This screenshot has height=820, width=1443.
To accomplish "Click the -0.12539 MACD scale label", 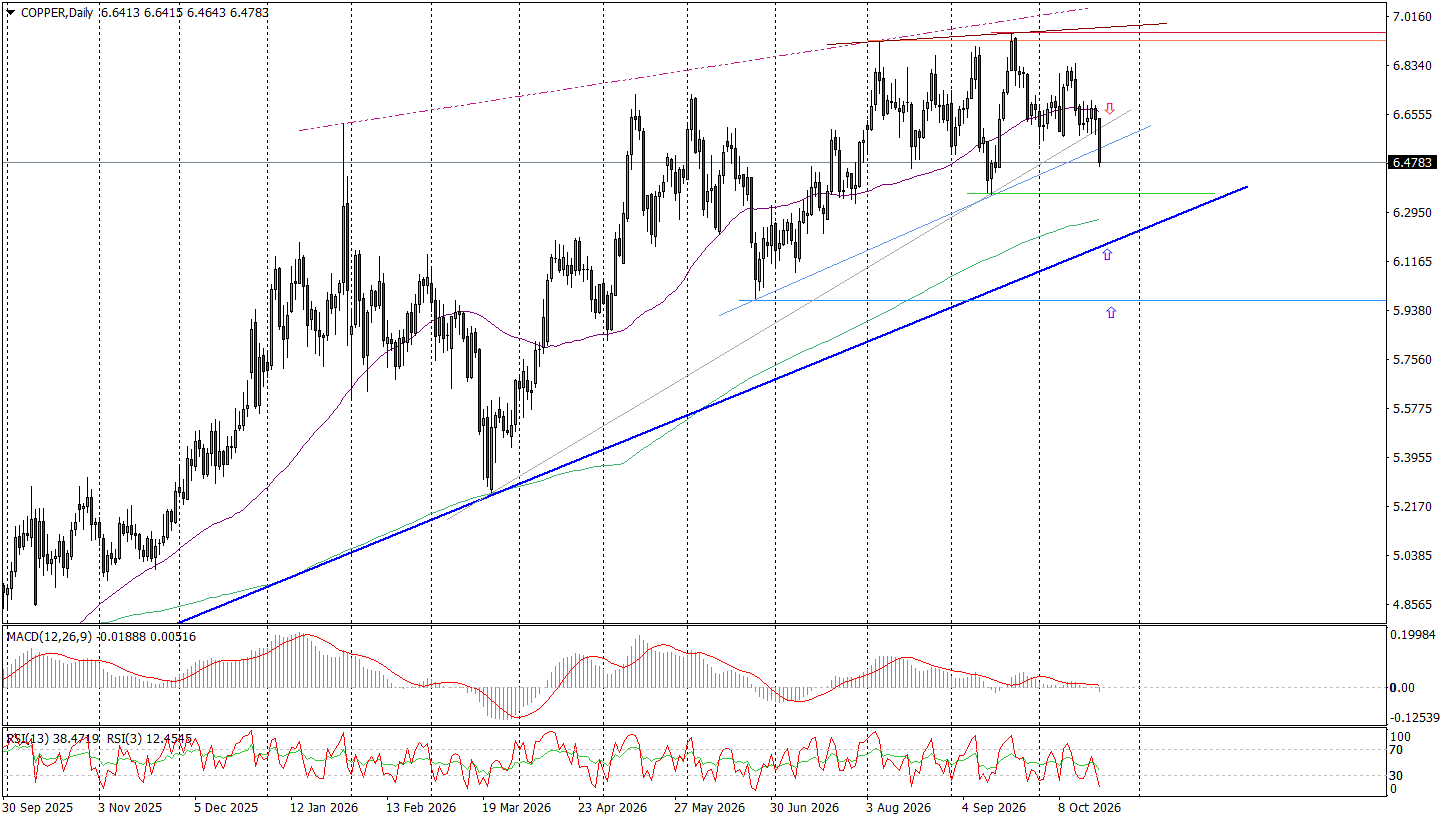I will click(1414, 718).
